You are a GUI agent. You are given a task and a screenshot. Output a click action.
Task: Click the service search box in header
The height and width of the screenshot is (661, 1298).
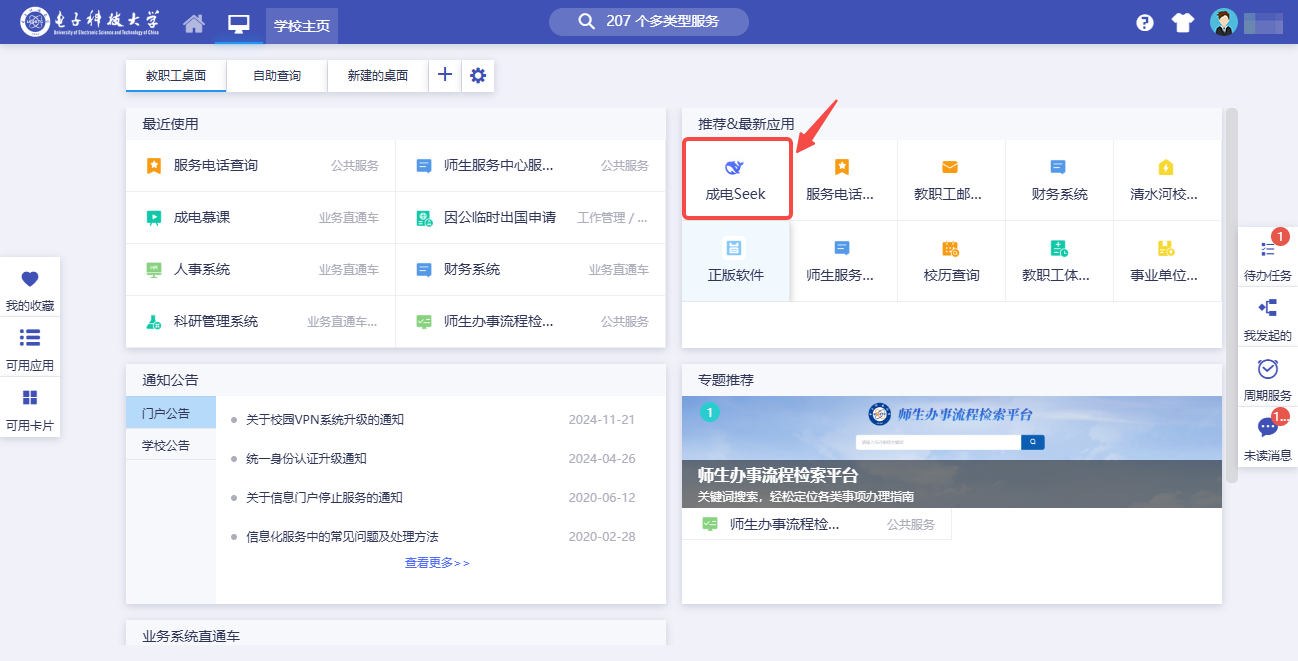(649, 21)
